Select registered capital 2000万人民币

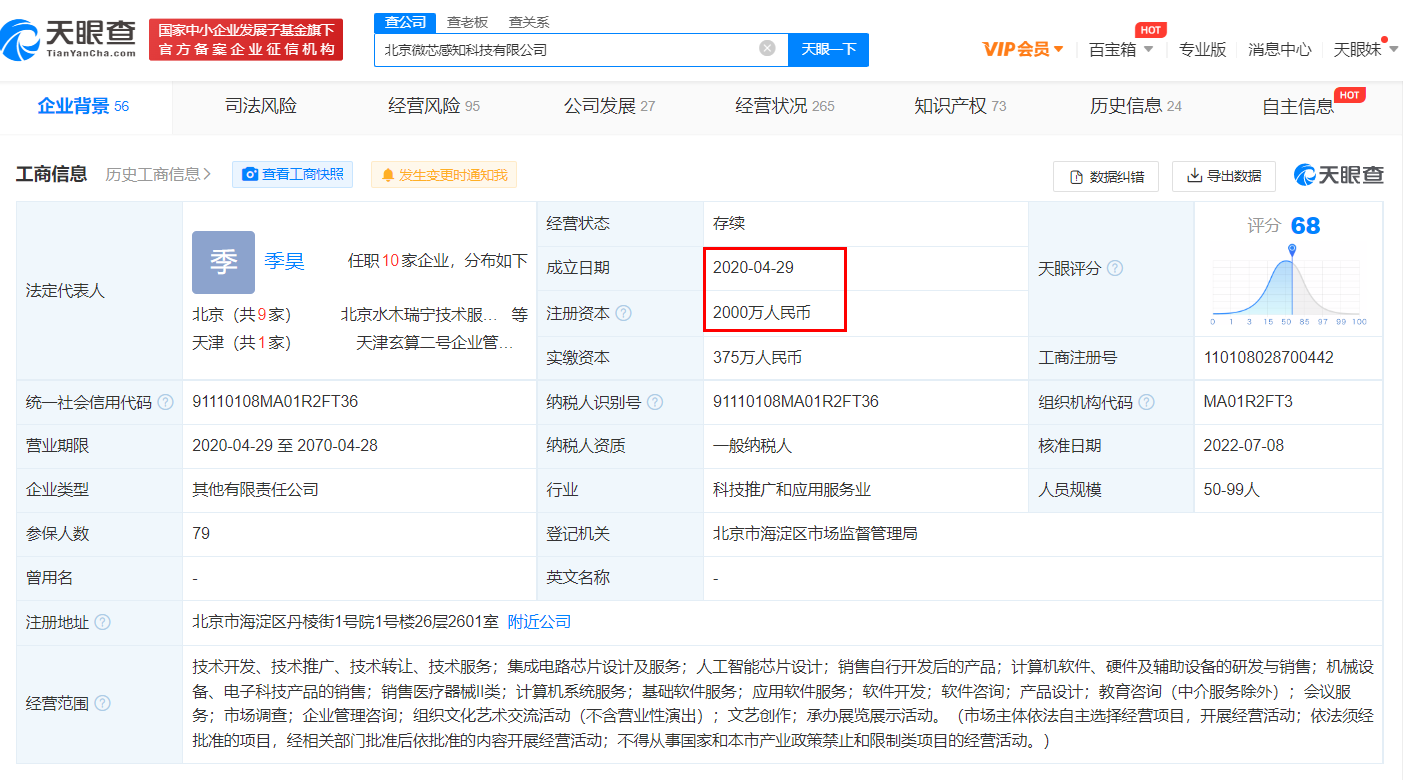(762, 314)
